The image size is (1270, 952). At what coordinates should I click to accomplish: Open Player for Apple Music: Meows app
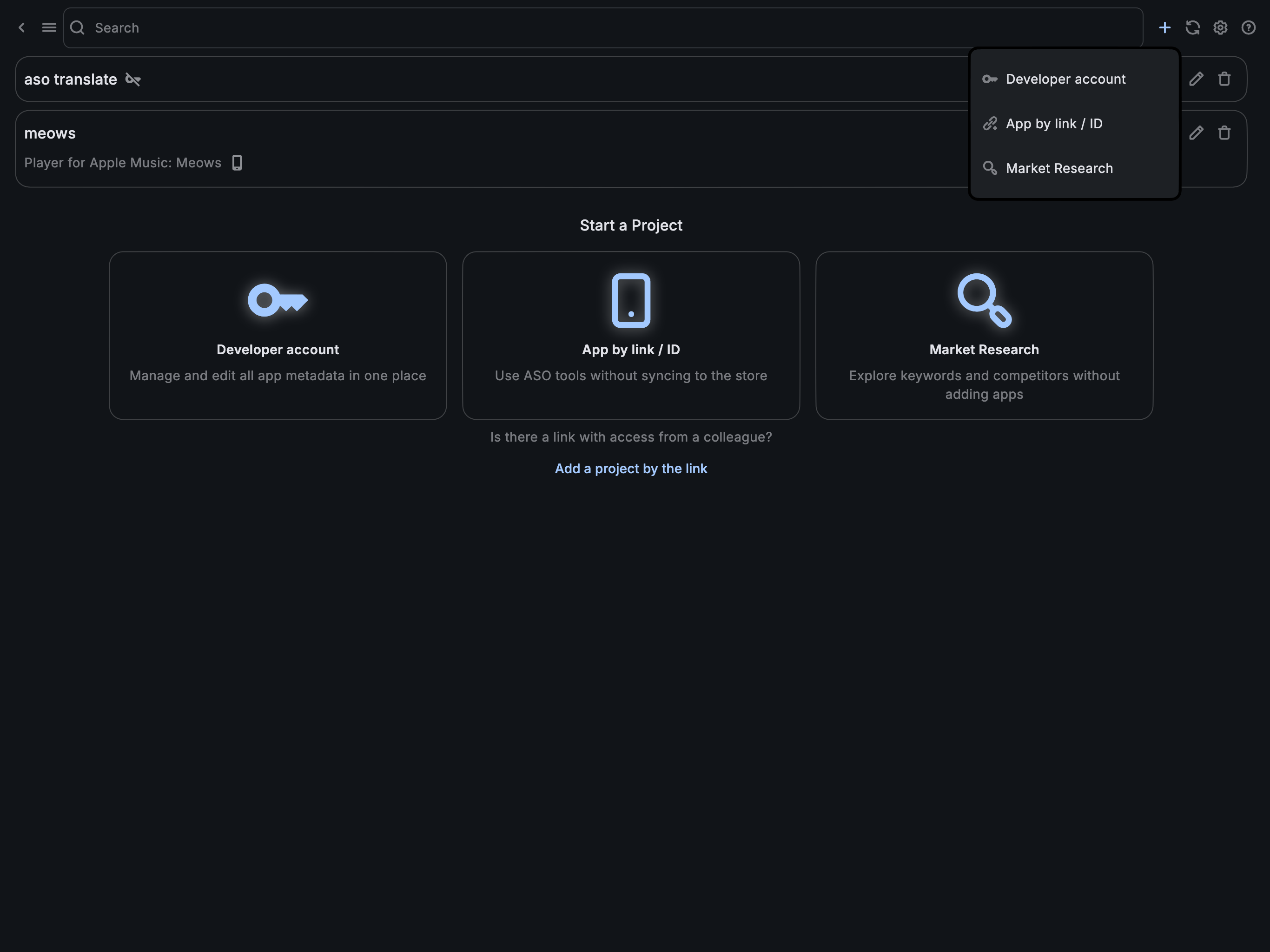(x=123, y=163)
